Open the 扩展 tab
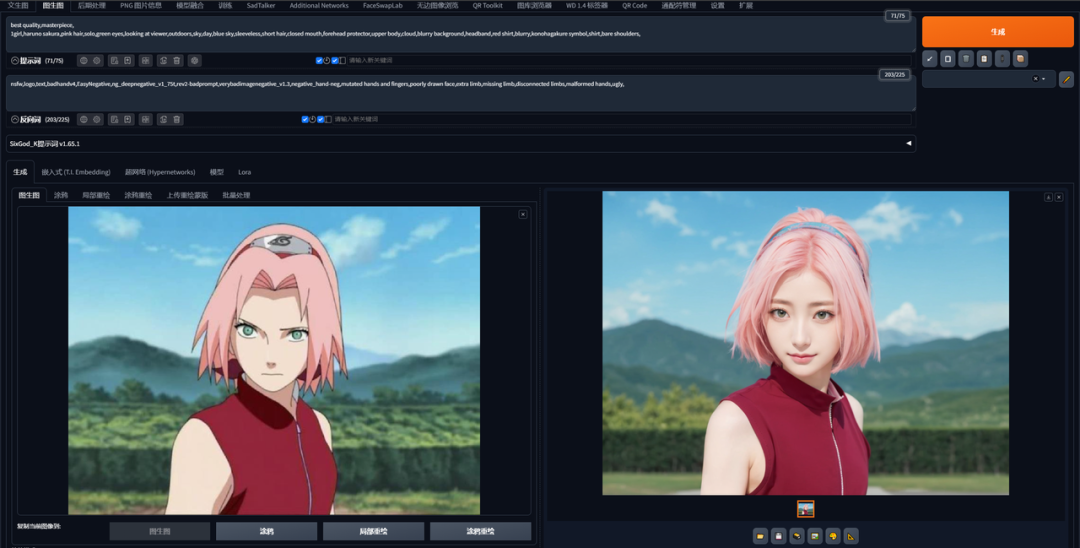 pos(746,6)
